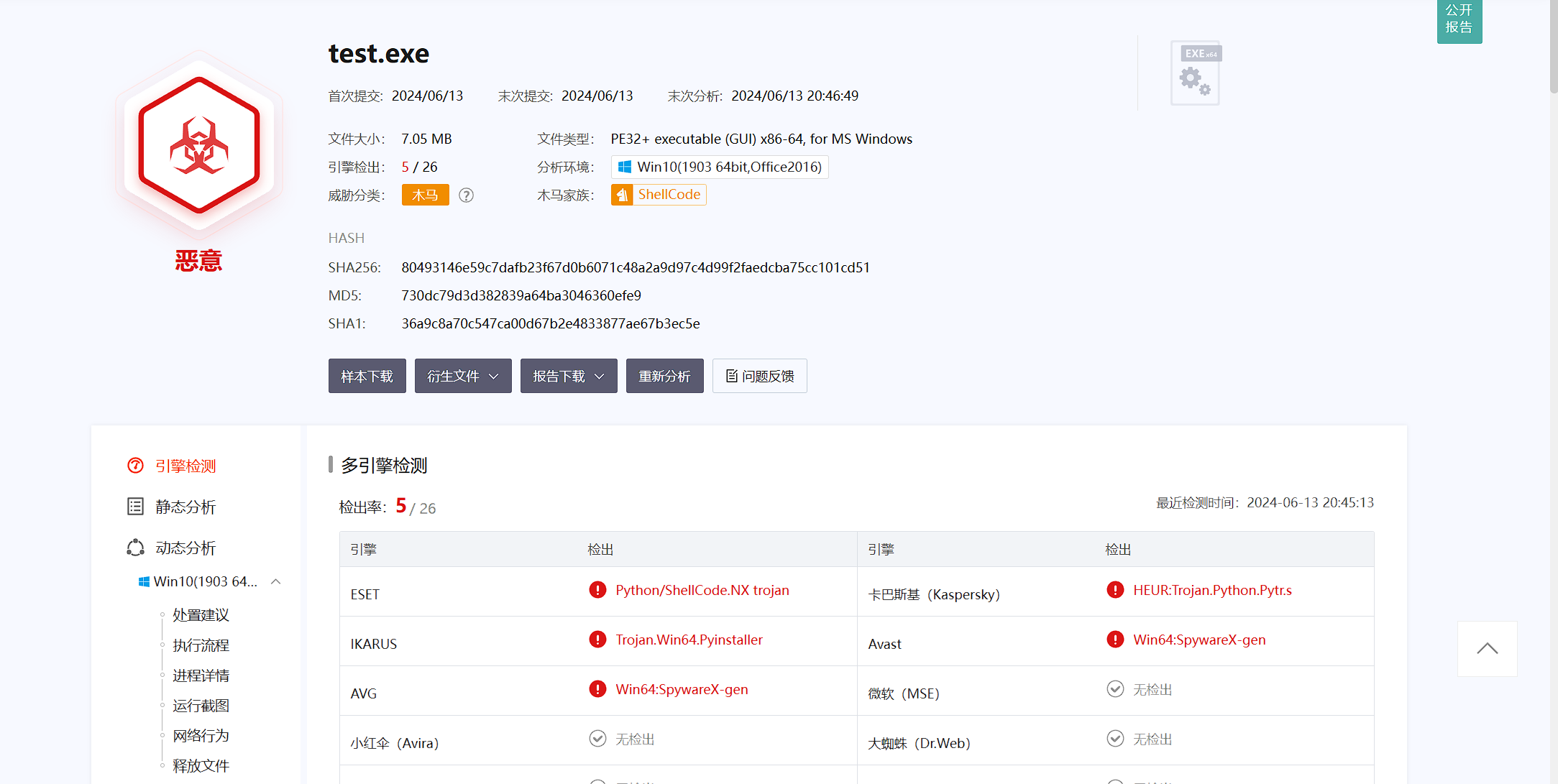
Task: Click the page vertical scrollbar thumb
Action: pos(1554,47)
